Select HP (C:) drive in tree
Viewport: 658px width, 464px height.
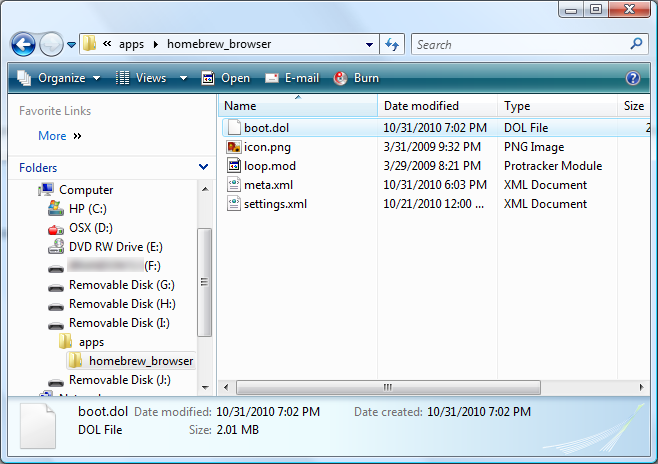pos(88,209)
